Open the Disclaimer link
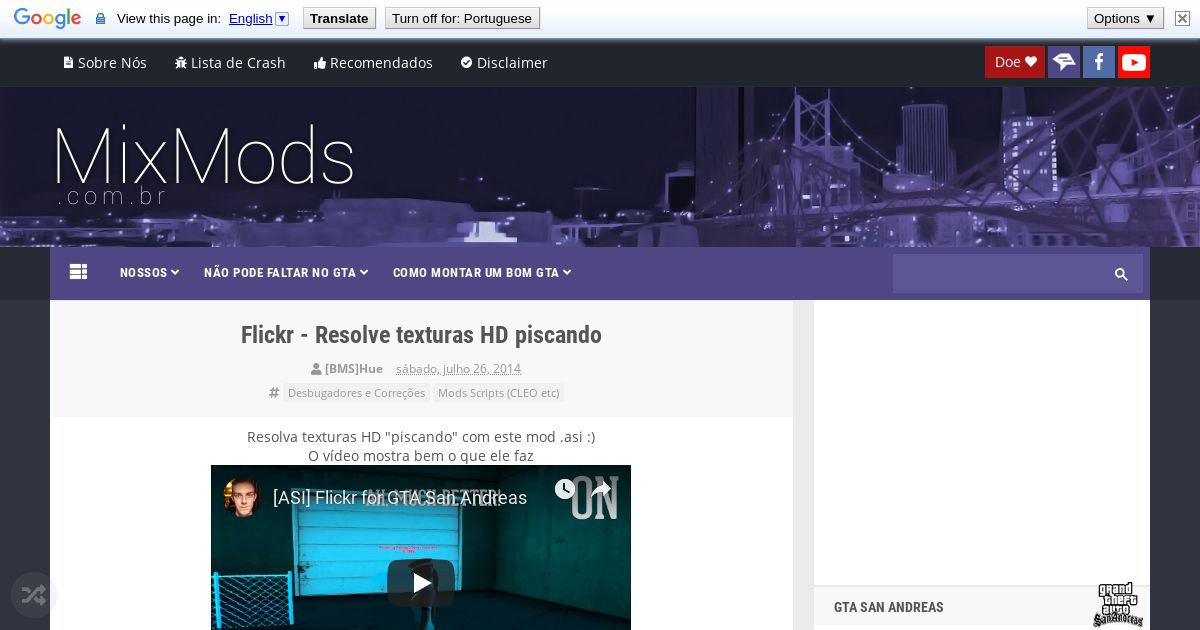The width and height of the screenshot is (1200, 630). [504, 62]
